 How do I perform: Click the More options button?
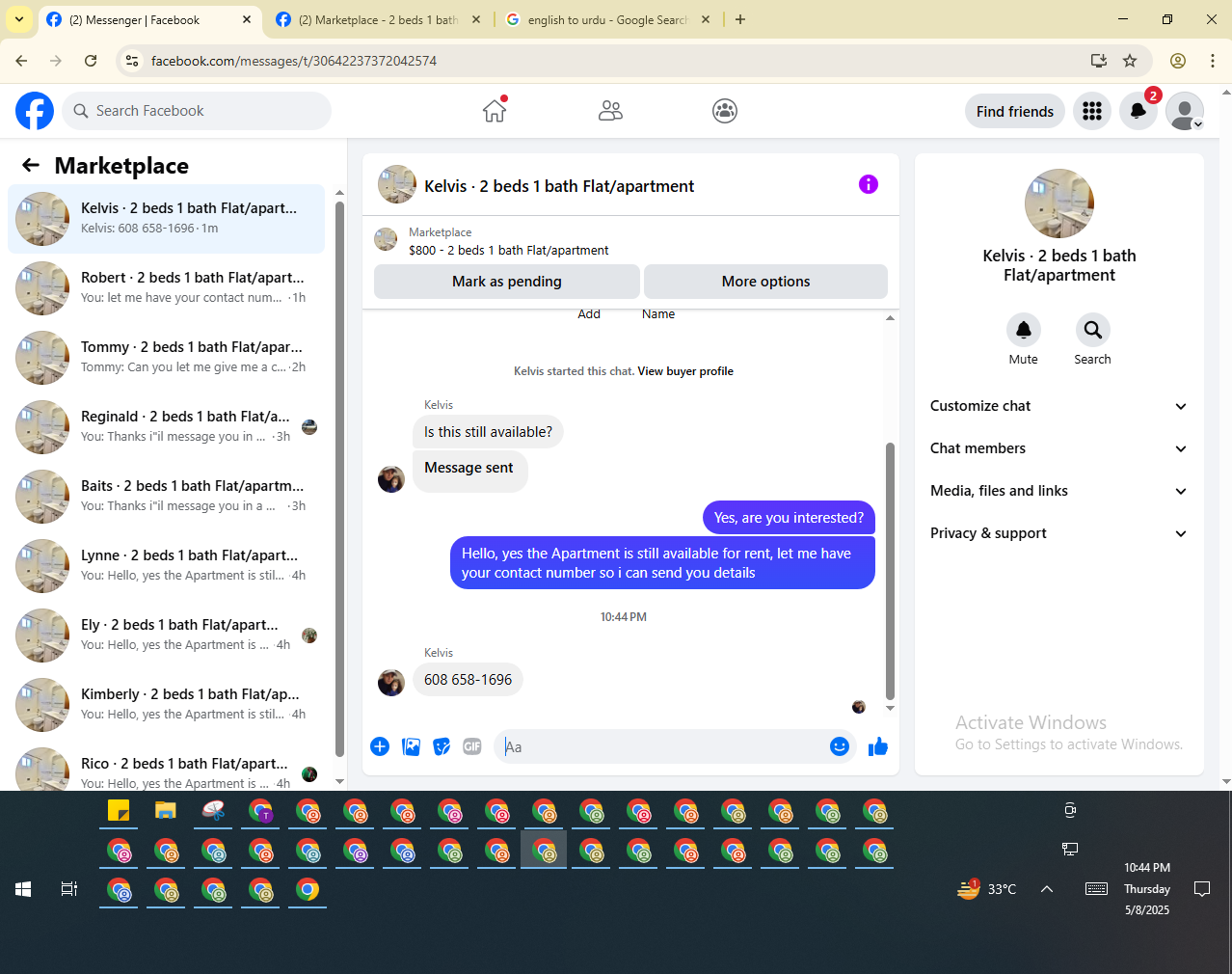765,282
